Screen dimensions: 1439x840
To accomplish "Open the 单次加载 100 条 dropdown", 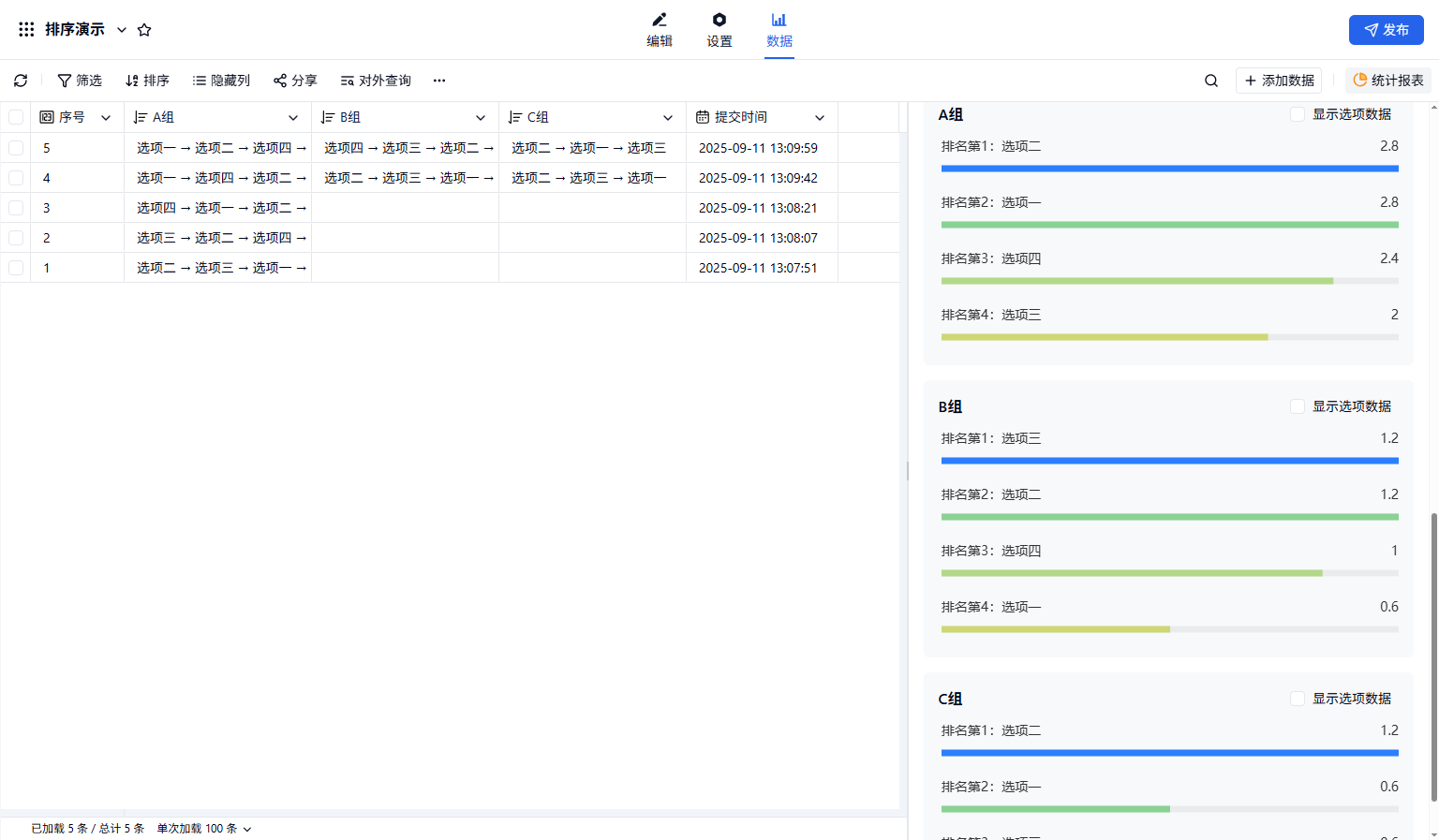I will (204, 829).
